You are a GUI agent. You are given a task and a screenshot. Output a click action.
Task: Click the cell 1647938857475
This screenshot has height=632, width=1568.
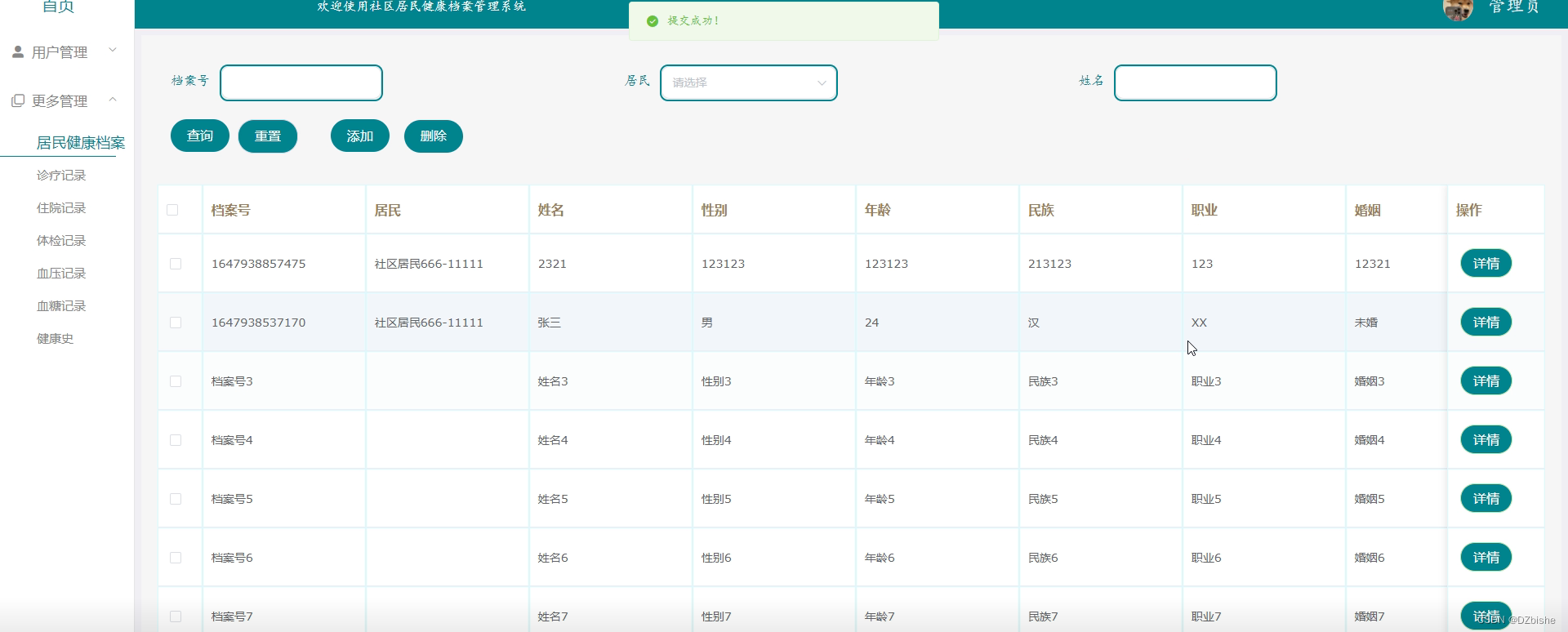click(x=259, y=264)
